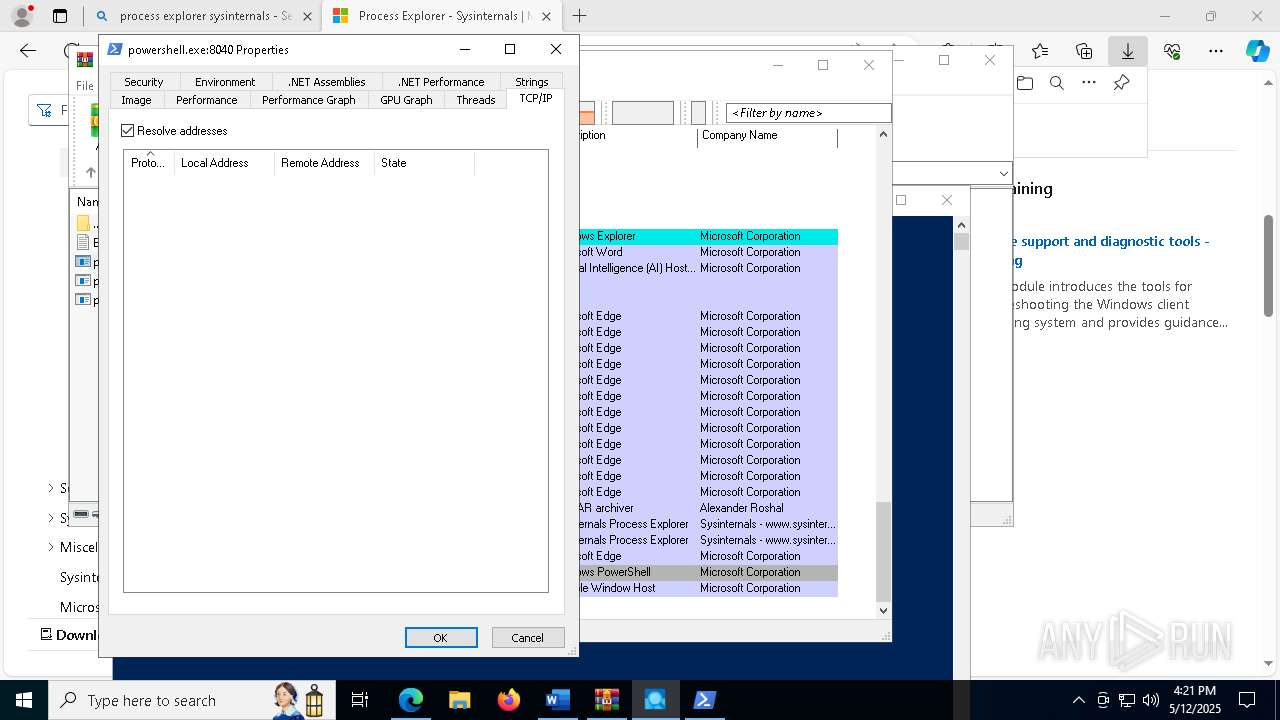The width and height of the screenshot is (1280, 720).
Task: Open volume control in system tray
Action: tap(1151, 700)
